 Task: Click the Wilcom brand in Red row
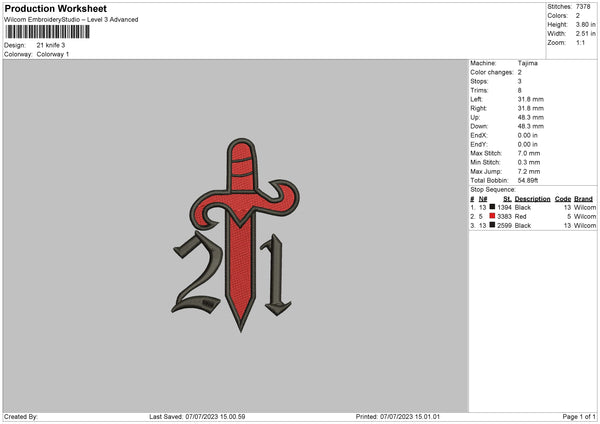point(585,217)
